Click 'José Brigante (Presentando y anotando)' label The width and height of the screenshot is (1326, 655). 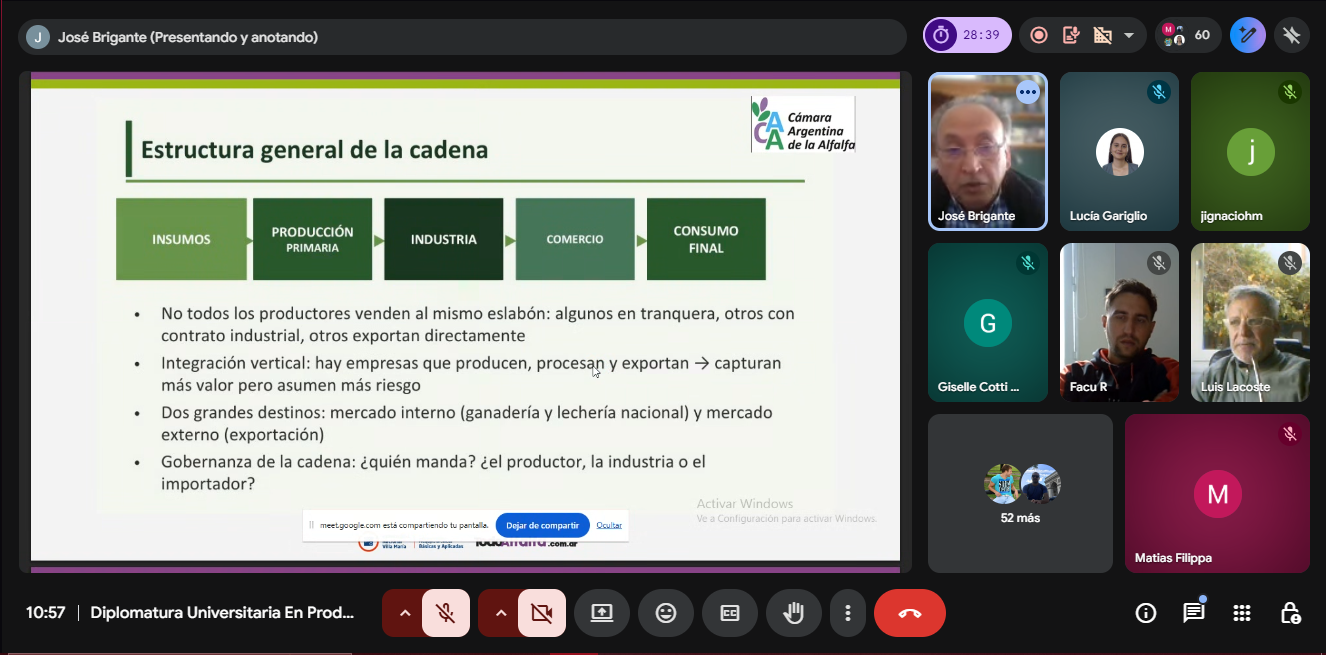[188, 37]
